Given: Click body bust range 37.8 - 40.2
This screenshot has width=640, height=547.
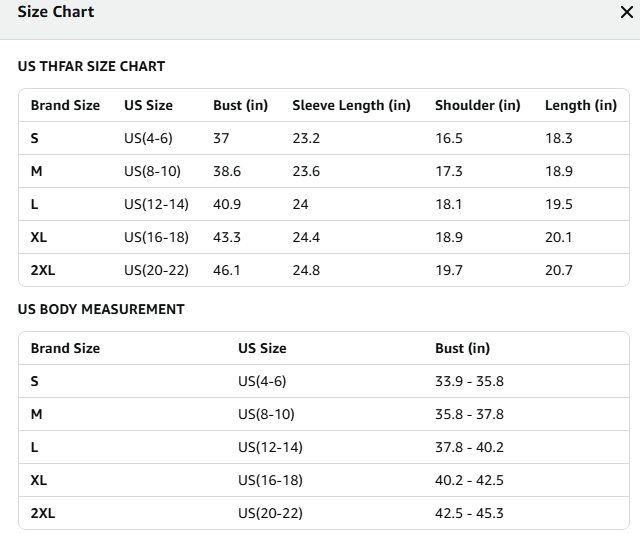Looking at the screenshot, I should pyautogui.click(x=469, y=448).
